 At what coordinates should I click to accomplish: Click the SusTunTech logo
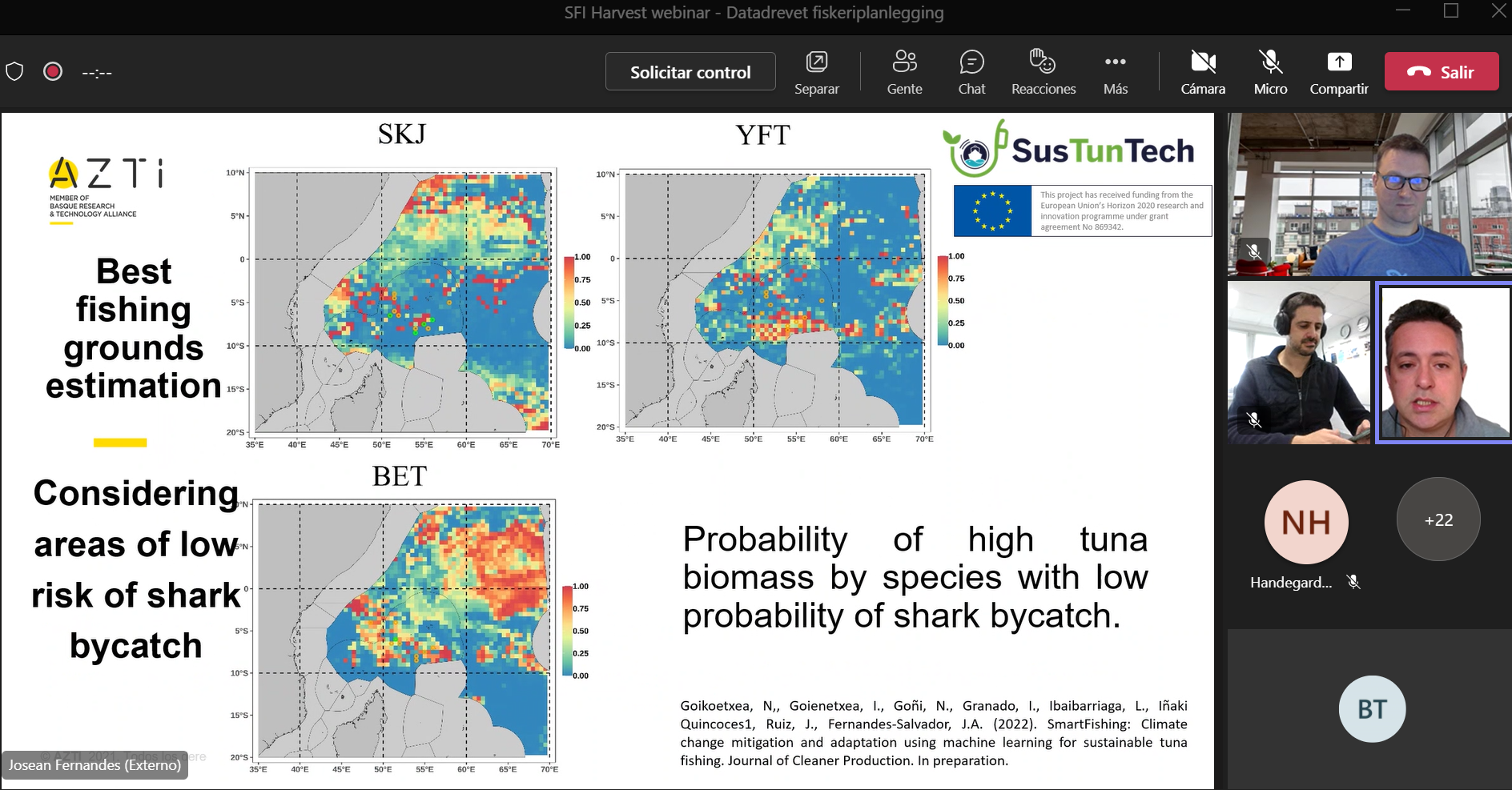pos(1069,149)
